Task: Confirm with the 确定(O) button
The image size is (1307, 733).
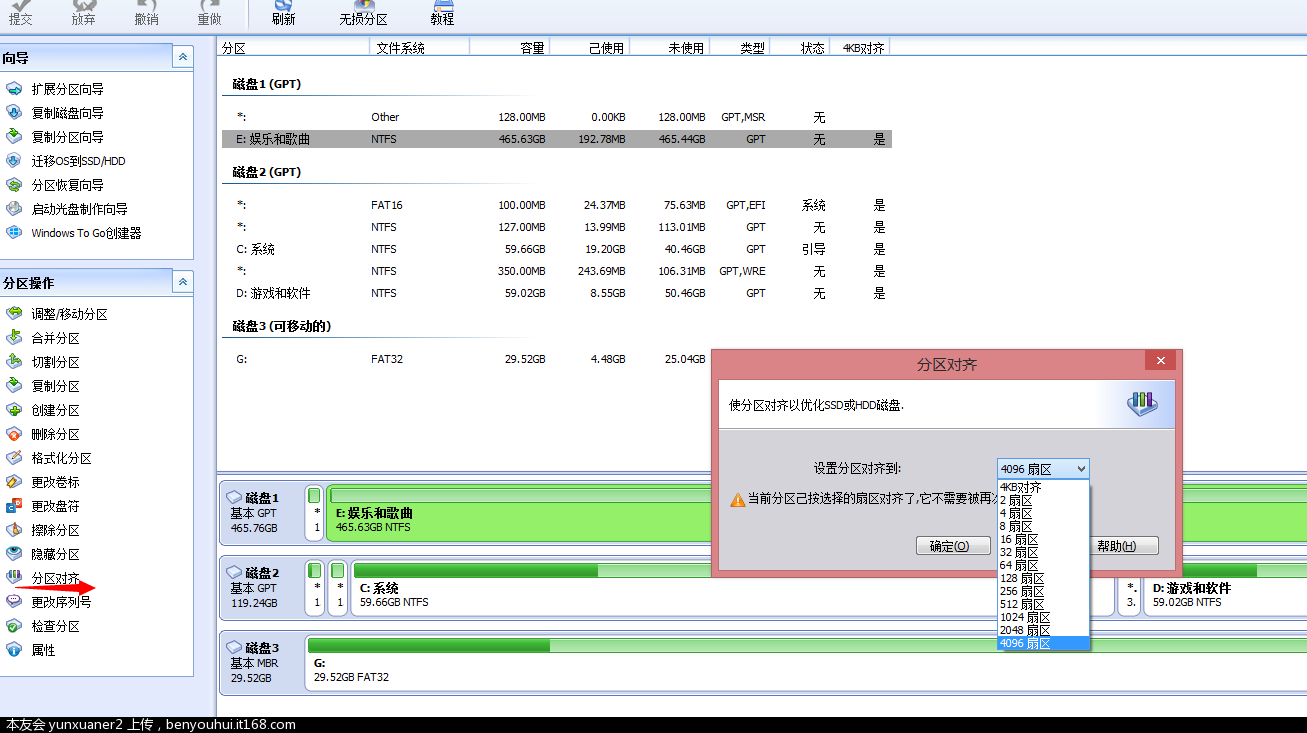Action: (x=952, y=546)
